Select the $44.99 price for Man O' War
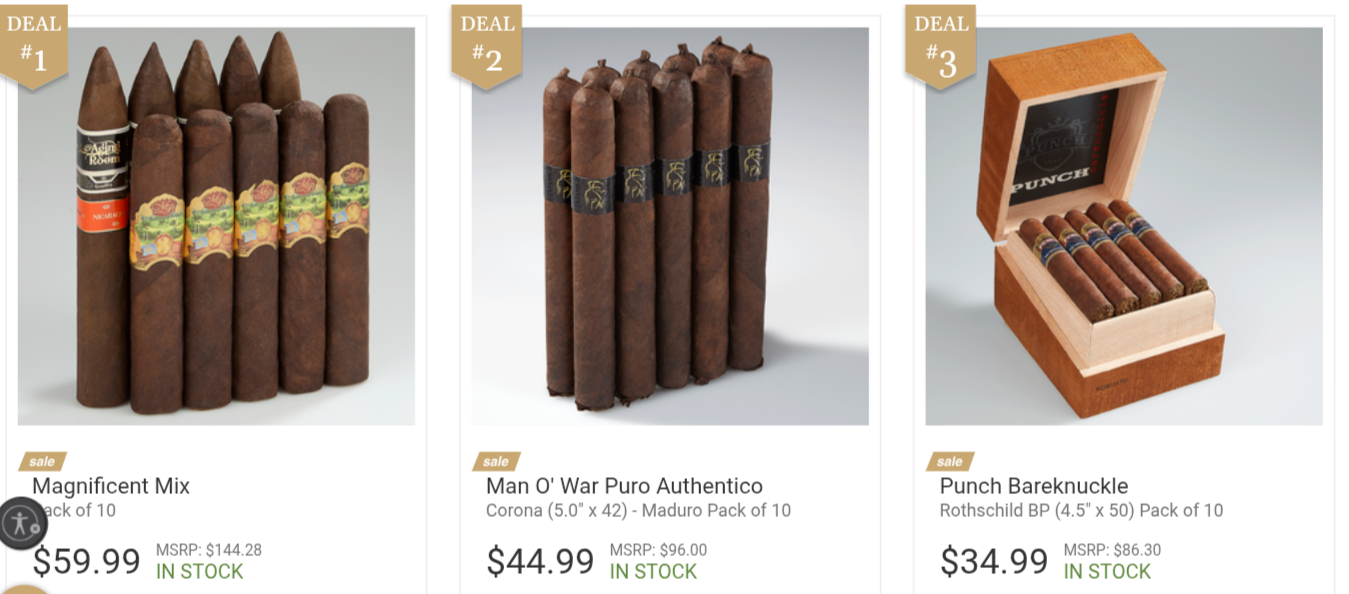Screen dimensions: 1349x594 (540, 561)
